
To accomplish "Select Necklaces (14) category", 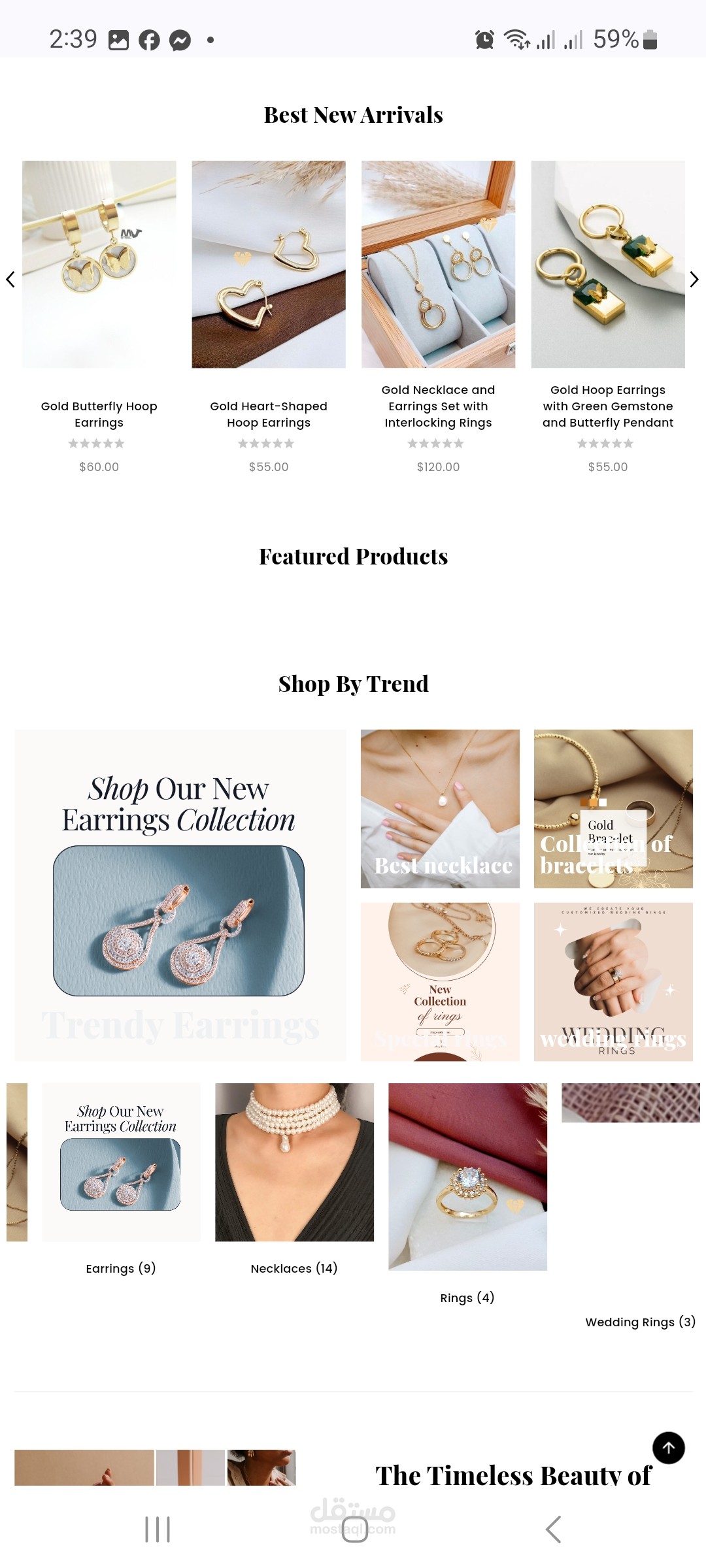I will [x=294, y=1268].
